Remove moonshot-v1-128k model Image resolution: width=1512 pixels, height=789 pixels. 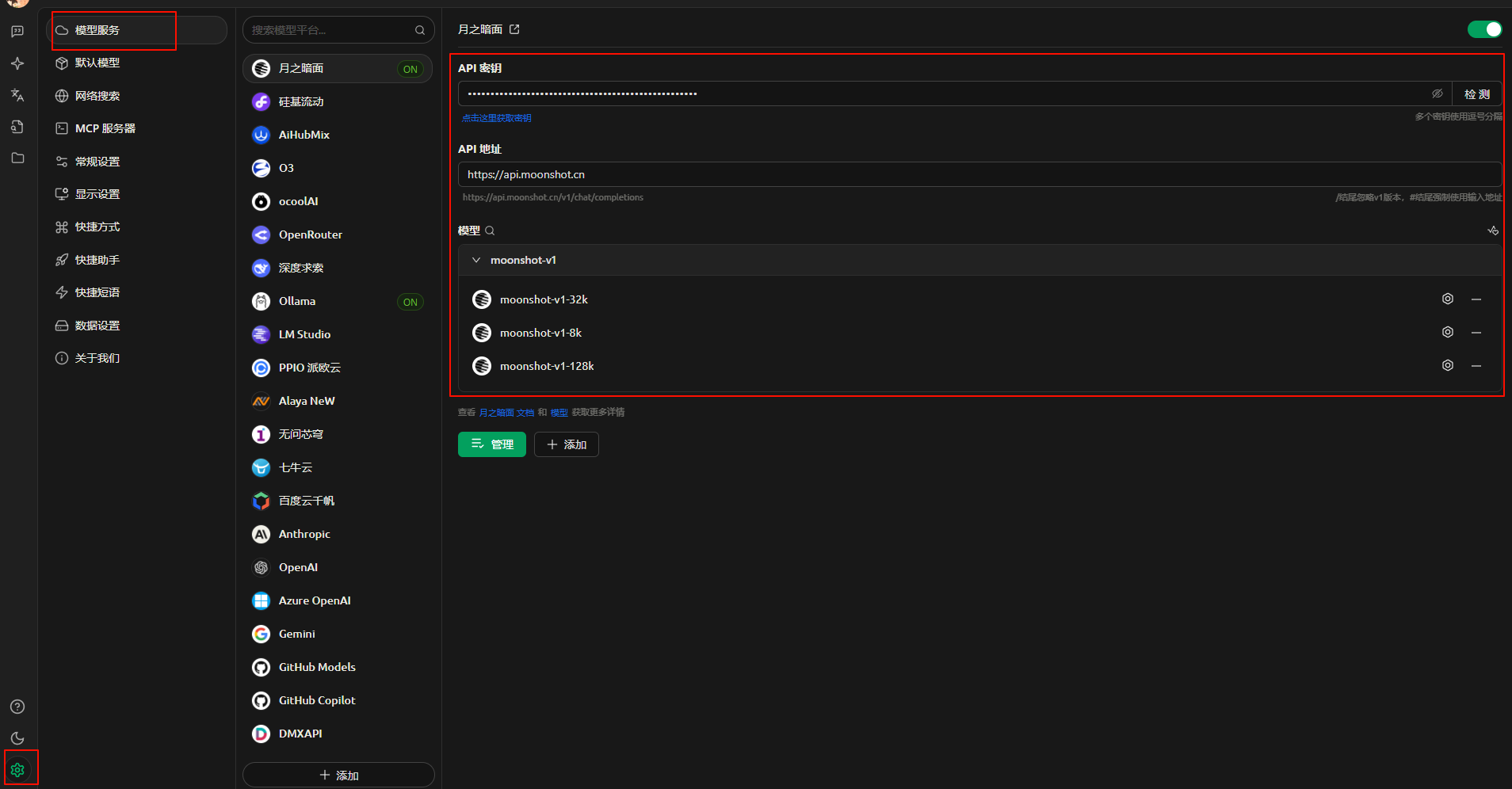pos(1476,366)
